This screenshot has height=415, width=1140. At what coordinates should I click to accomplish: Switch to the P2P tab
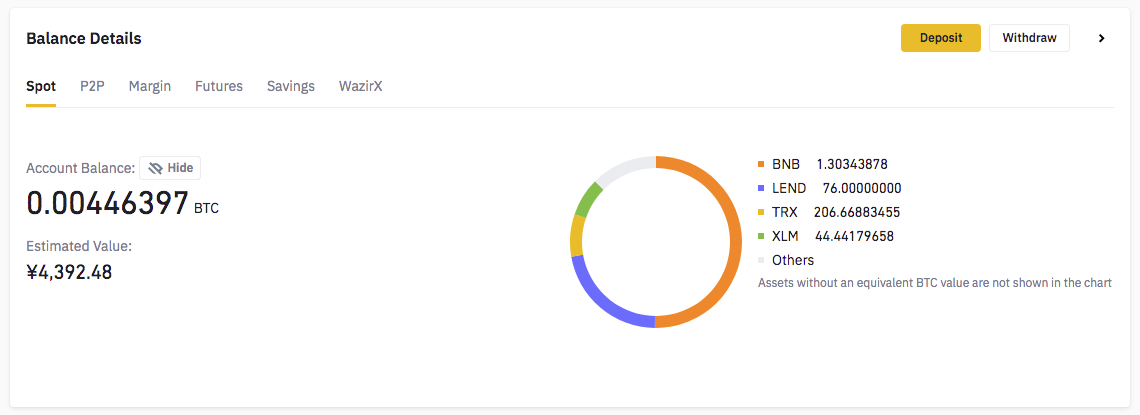[x=92, y=86]
